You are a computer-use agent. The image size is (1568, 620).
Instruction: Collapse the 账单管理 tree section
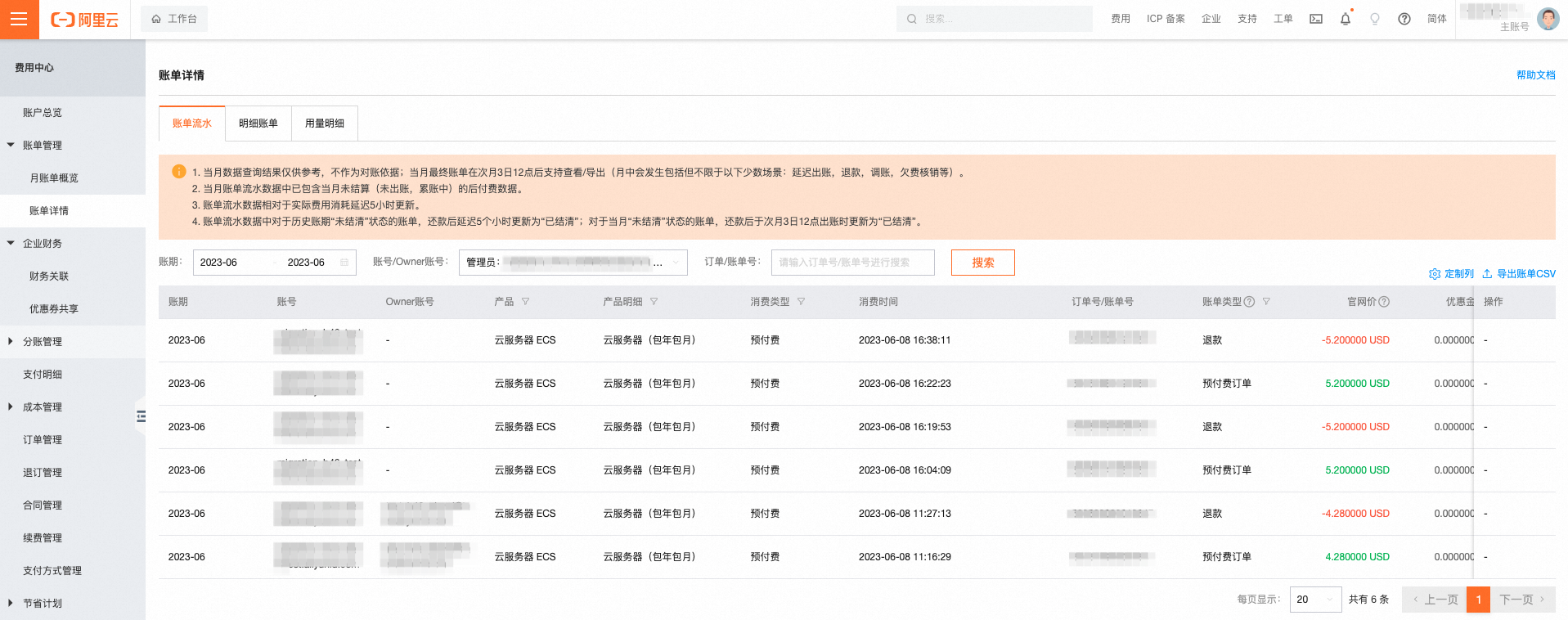[11, 145]
